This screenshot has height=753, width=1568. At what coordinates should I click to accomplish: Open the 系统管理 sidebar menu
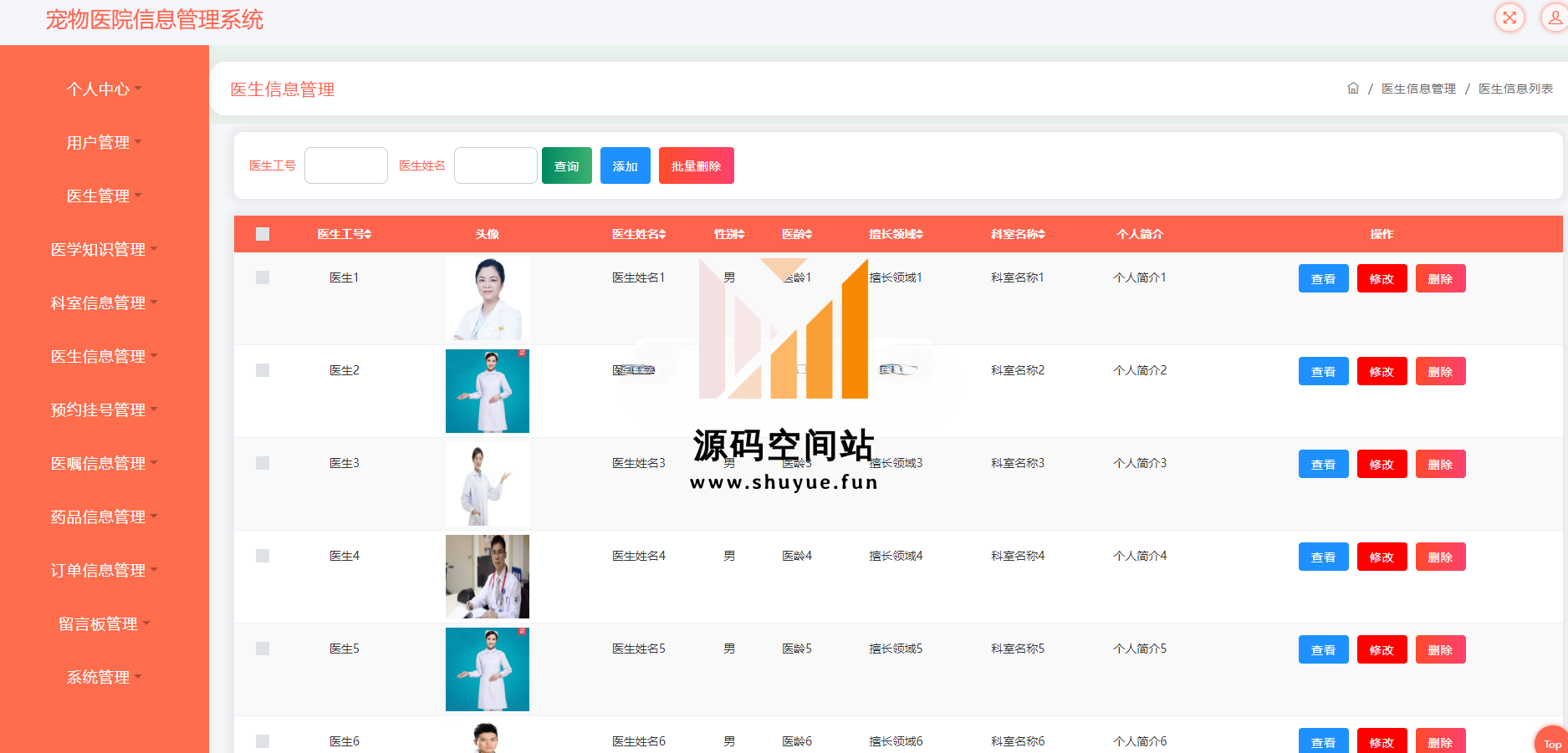click(105, 677)
